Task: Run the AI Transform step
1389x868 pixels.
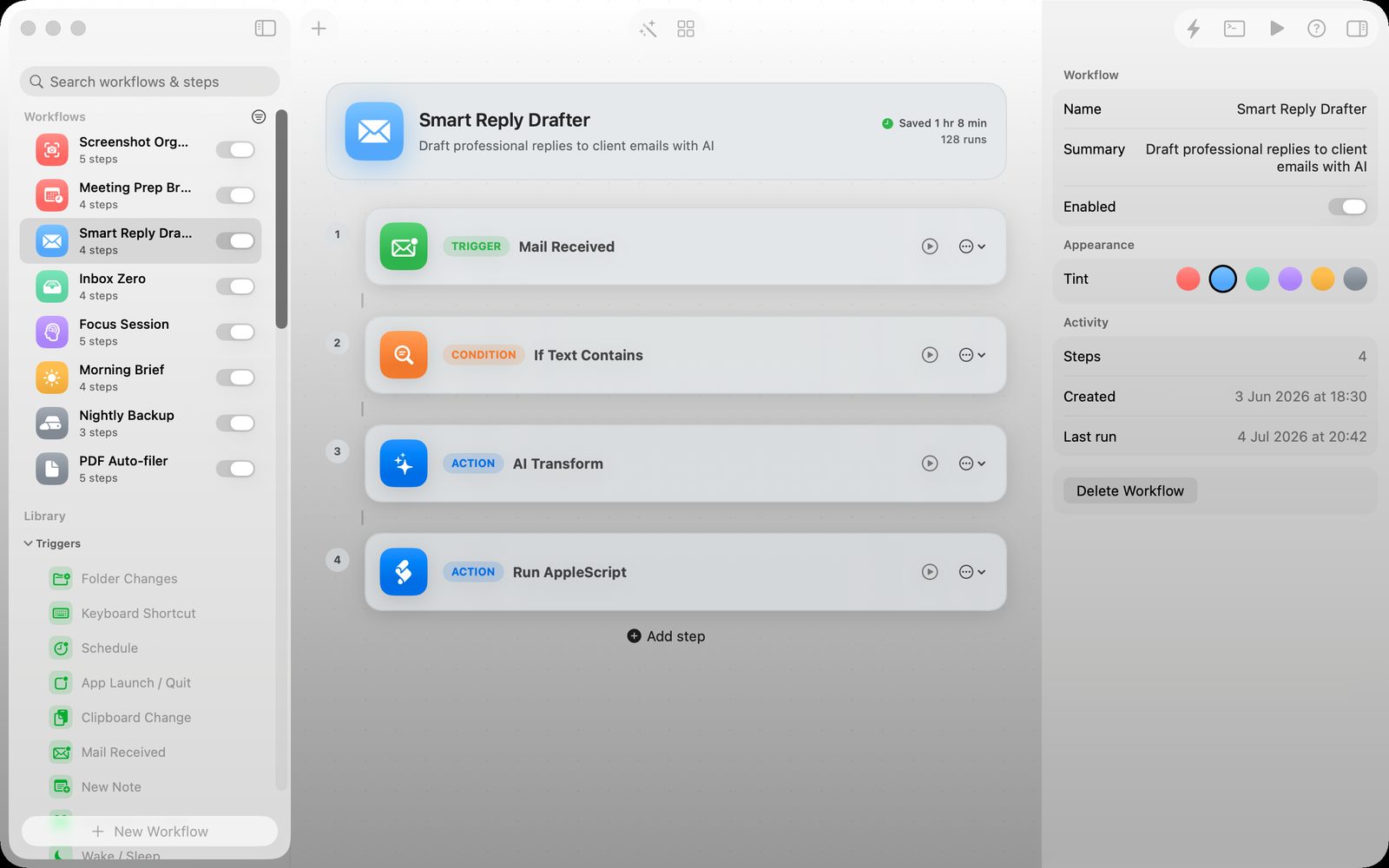Action: click(x=930, y=464)
